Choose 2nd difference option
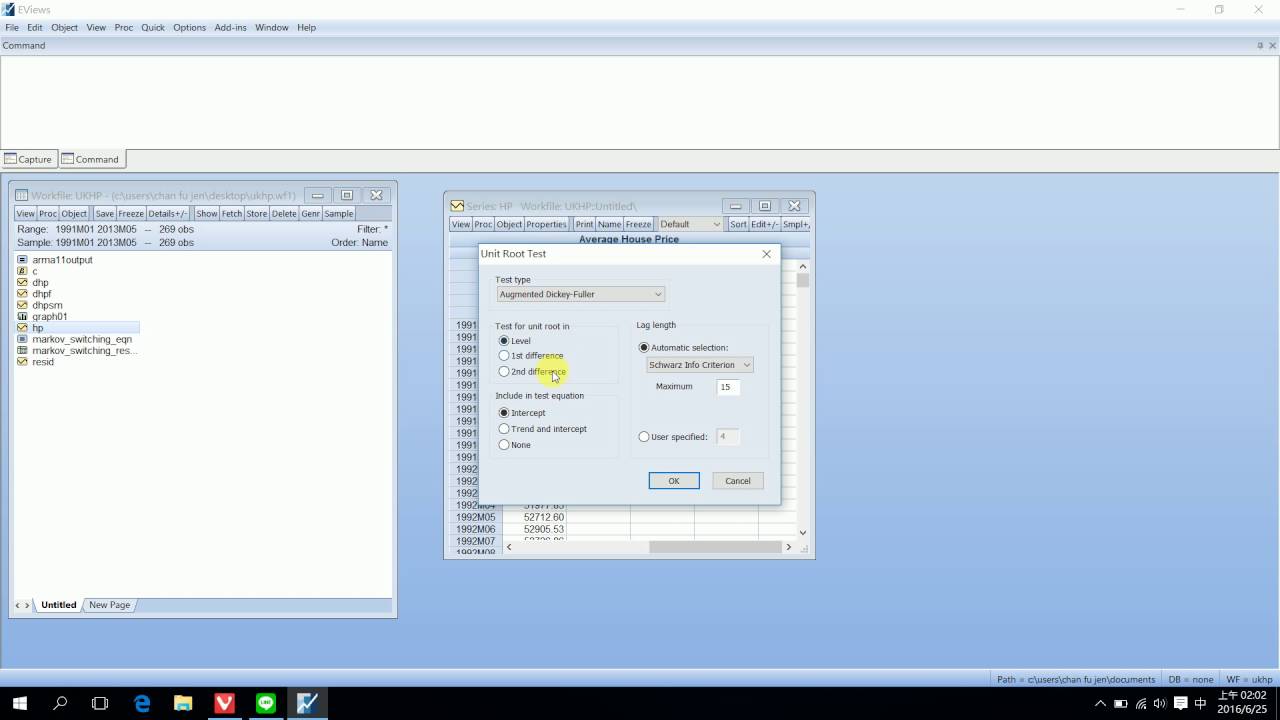This screenshot has height=720, width=1280. coord(504,372)
